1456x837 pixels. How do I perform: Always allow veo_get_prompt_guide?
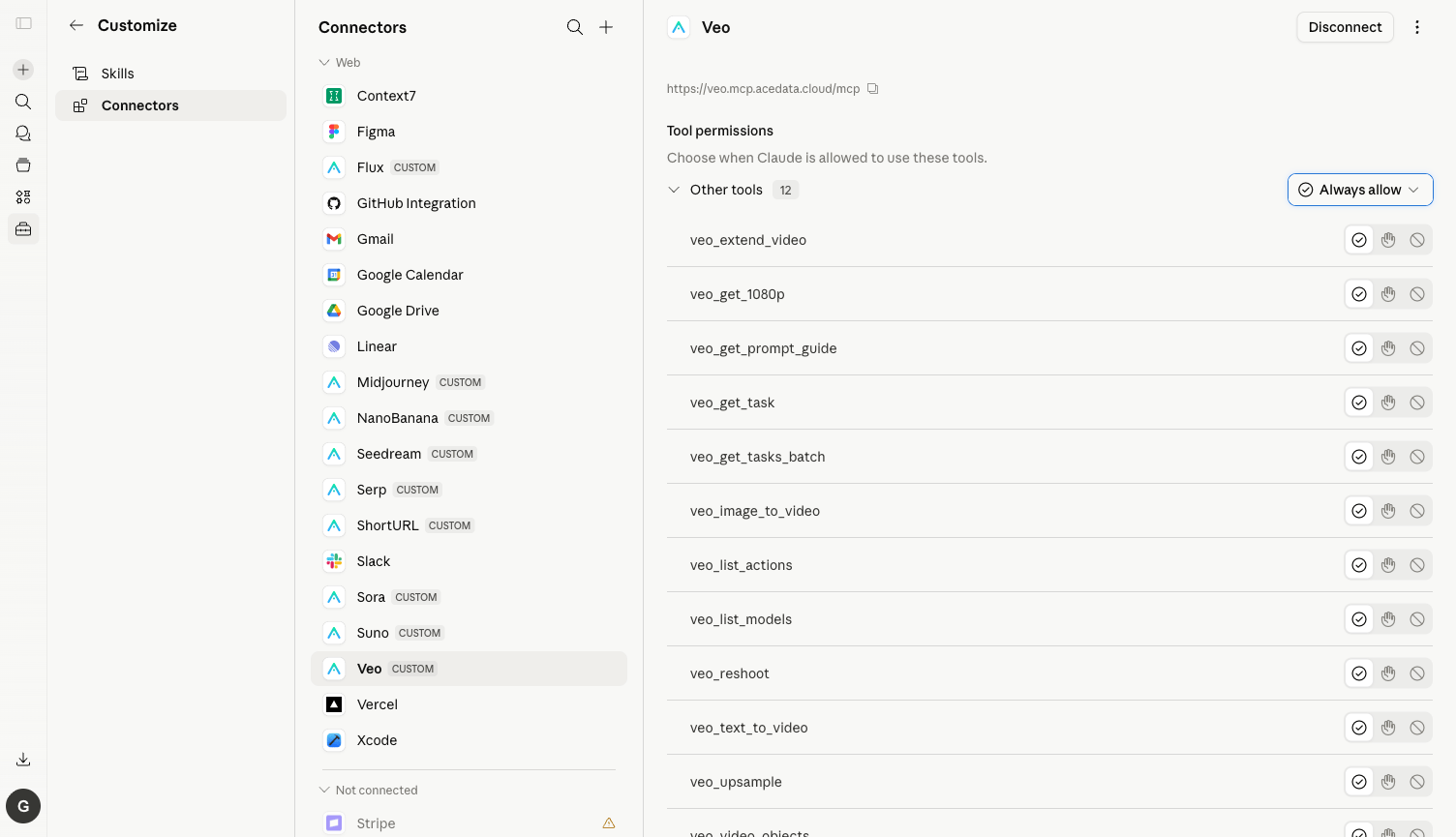pos(1359,348)
